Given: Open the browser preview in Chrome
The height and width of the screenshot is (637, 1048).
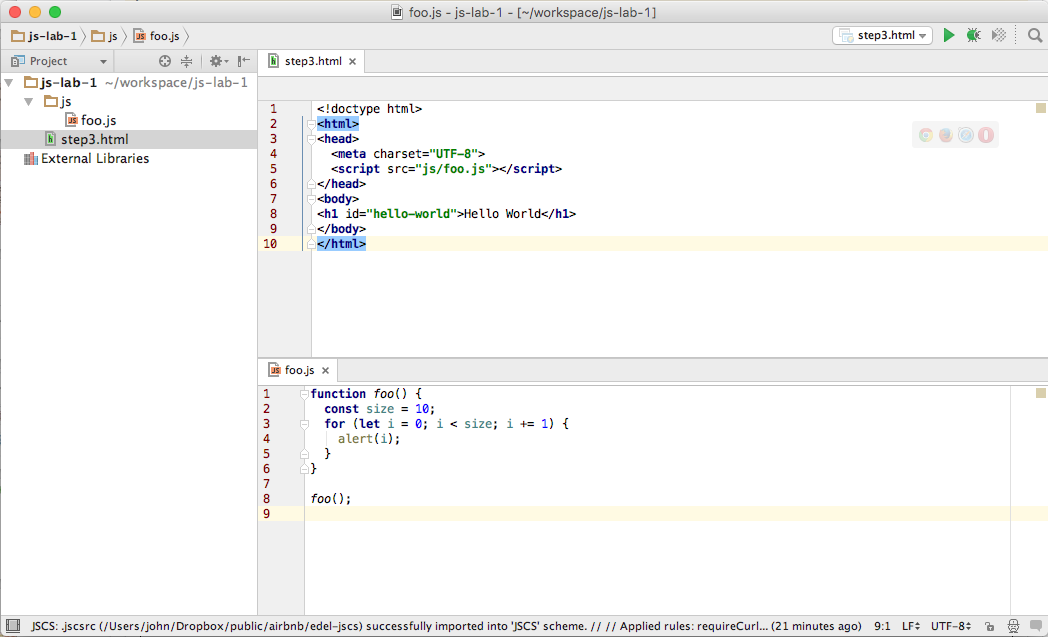Looking at the screenshot, I should [926, 135].
